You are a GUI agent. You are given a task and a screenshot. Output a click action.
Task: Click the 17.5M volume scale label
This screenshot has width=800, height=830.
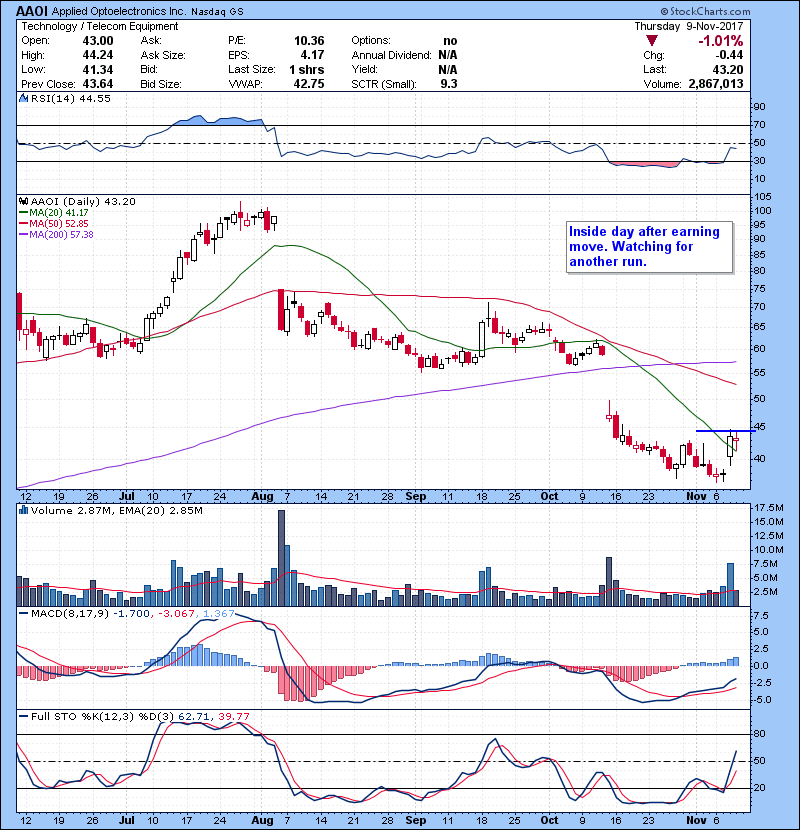pyautogui.click(x=769, y=508)
